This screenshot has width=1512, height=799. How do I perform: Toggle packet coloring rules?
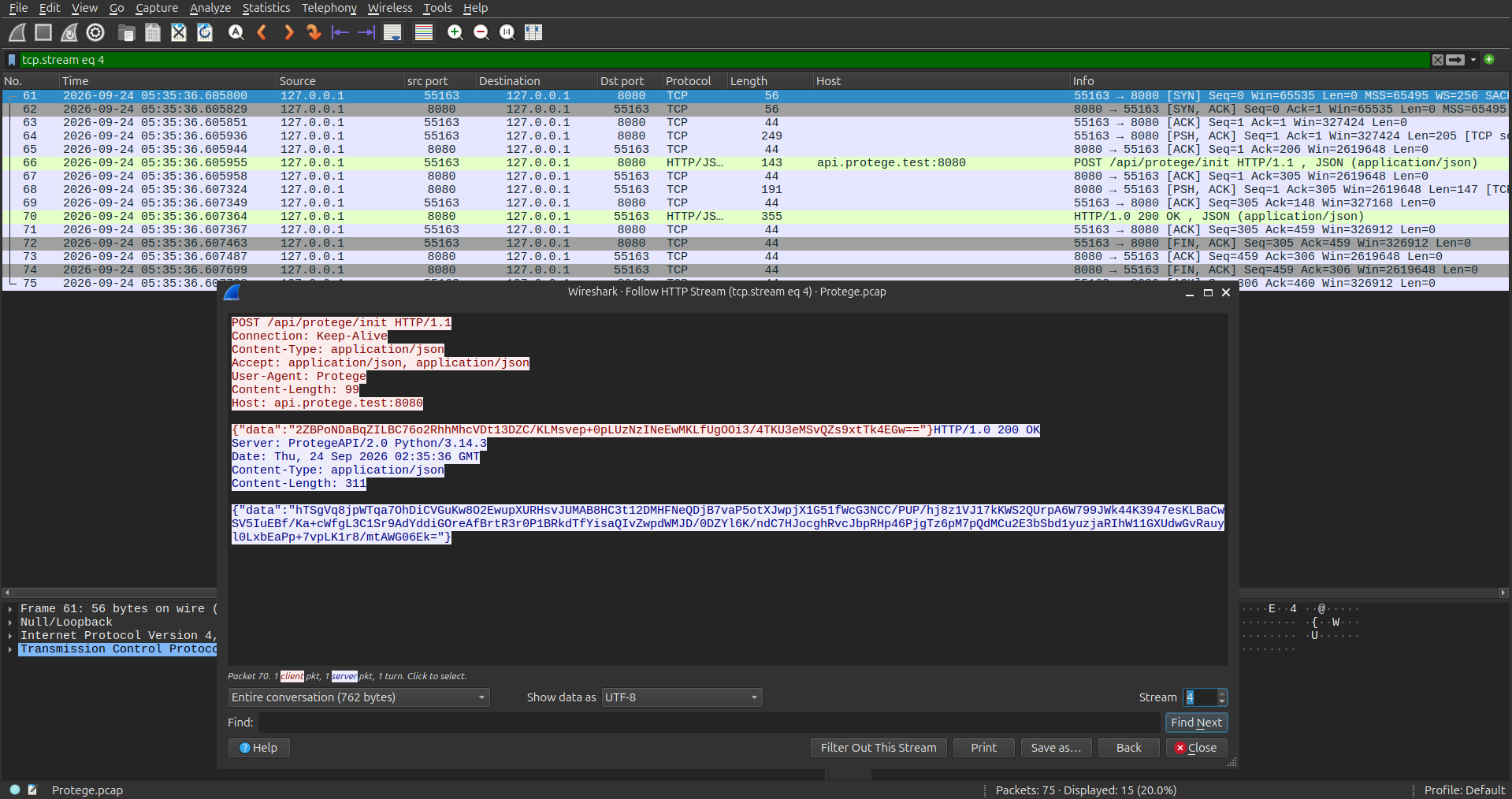click(424, 32)
